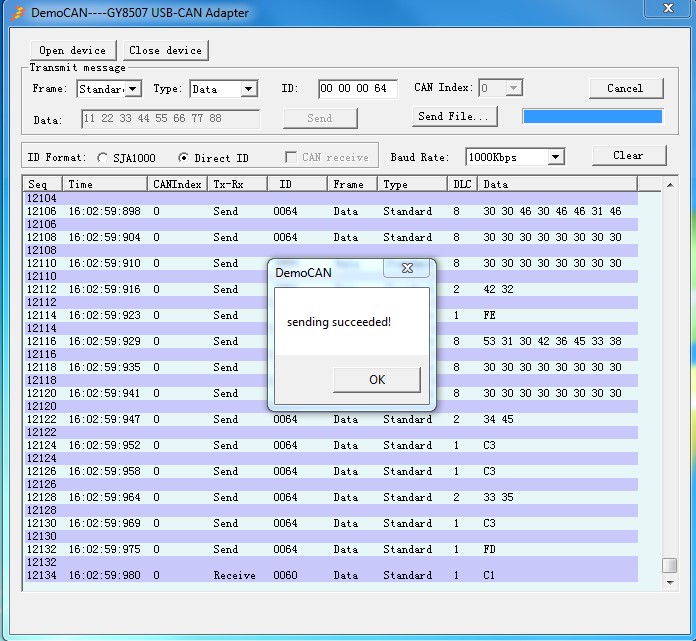Click the sending succeeded! message text
The height and width of the screenshot is (641, 696).
tap(339, 322)
